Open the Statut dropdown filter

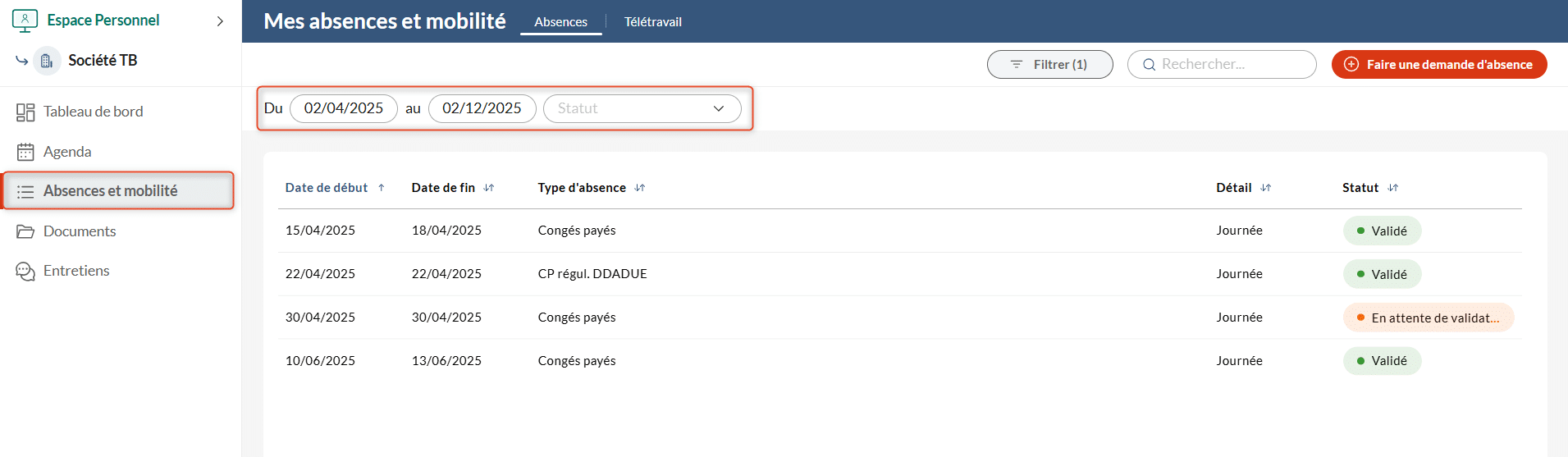(642, 108)
